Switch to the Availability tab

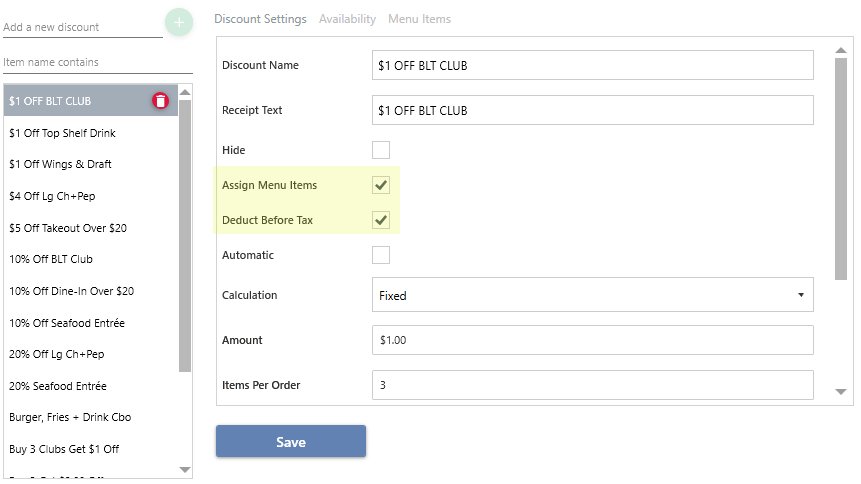347,19
